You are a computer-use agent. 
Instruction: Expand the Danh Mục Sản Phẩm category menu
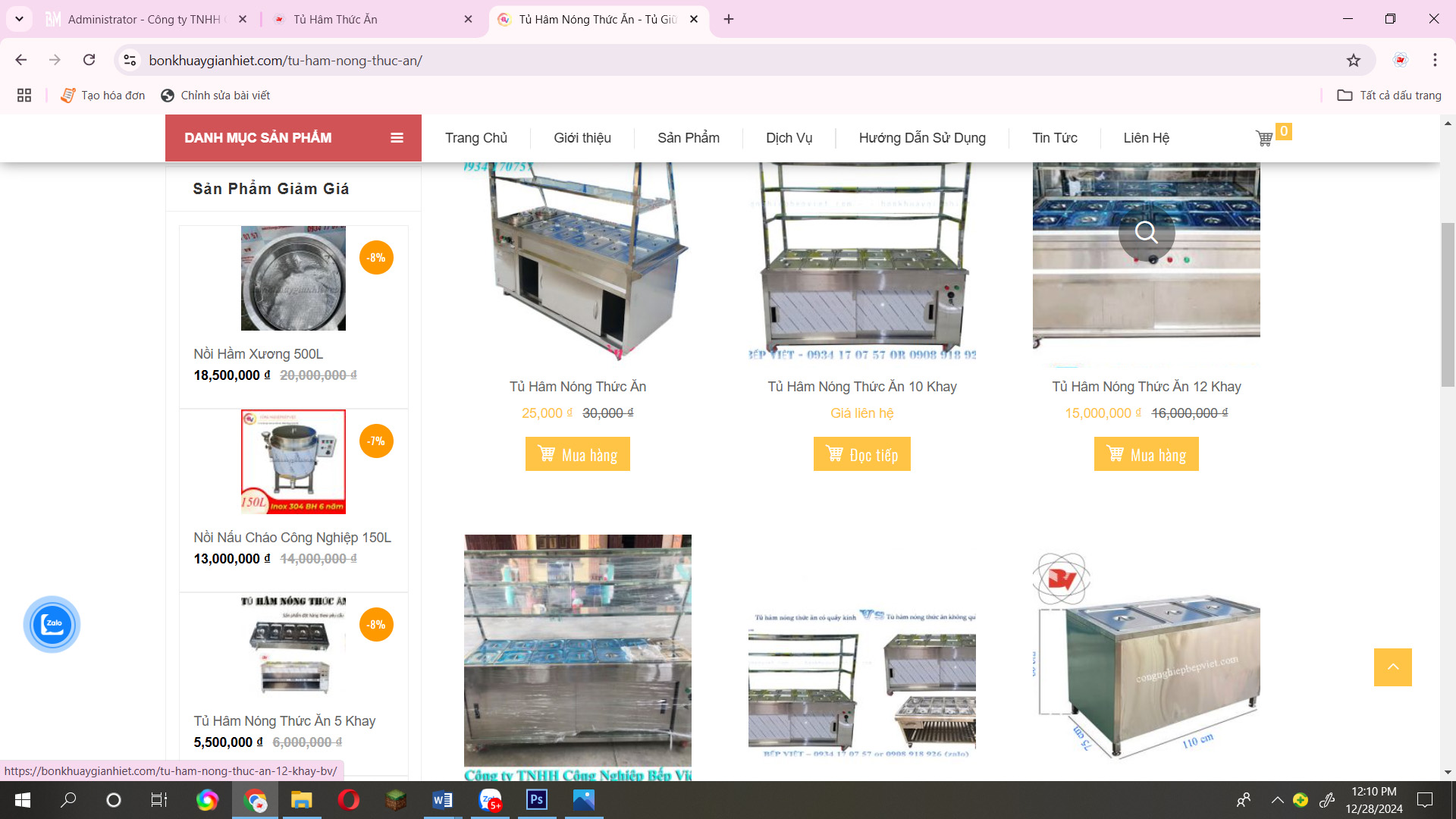293,138
